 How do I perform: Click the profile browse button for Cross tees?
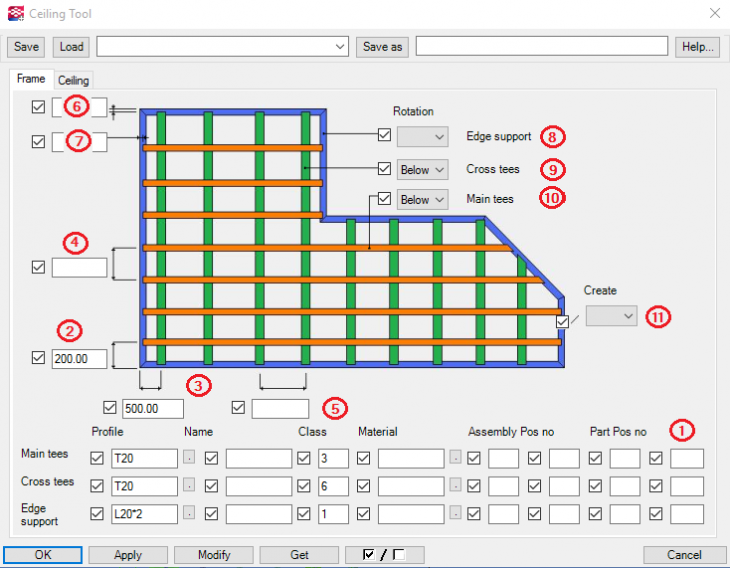(188, 486)
